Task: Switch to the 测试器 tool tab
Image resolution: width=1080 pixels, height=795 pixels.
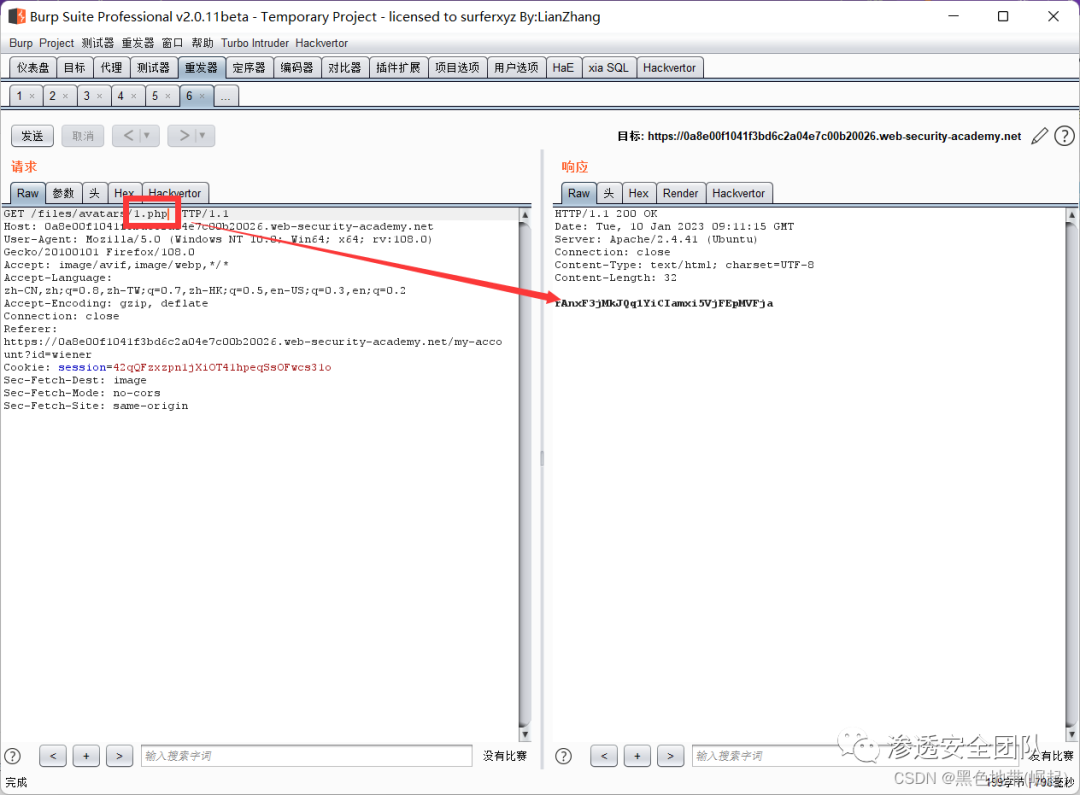Action: click(153, 68)
